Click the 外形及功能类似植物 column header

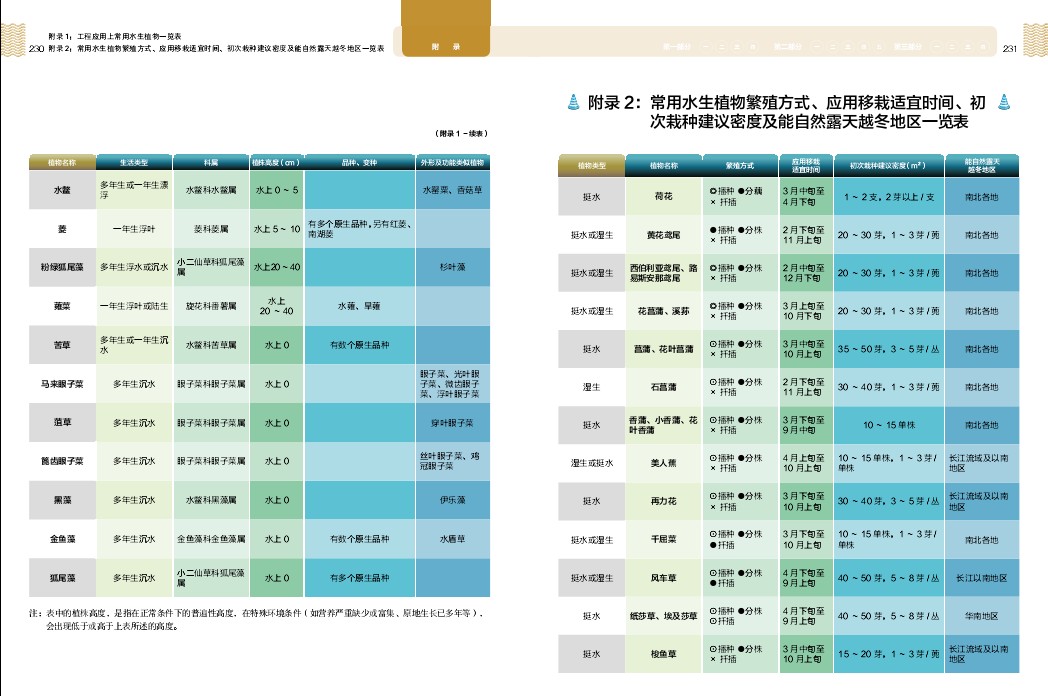(452, 162)
